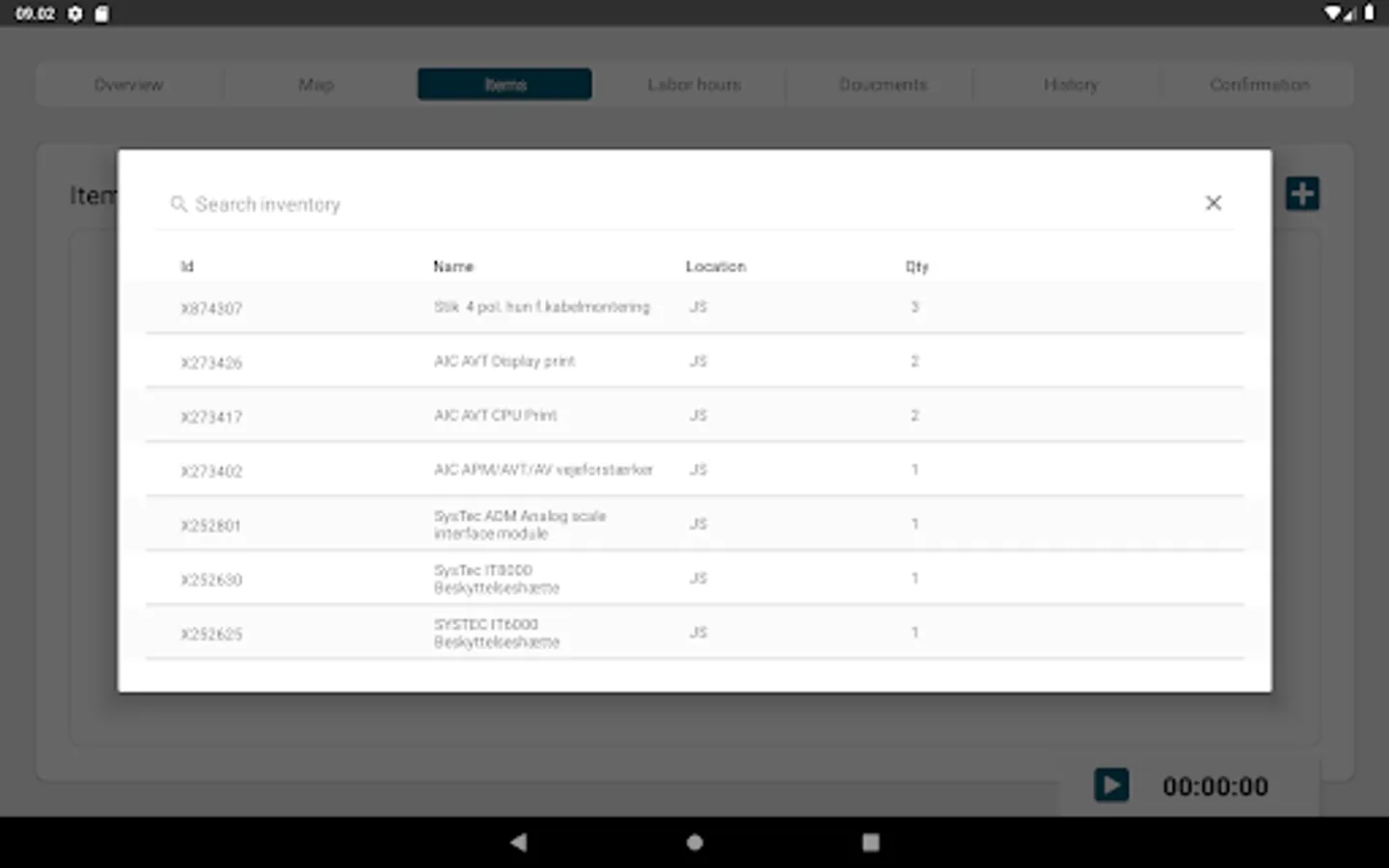View the History tab
Image resolution: width=1389 pixels, height=868 pixels.
pyautogui.click(x=1071, y=85)
